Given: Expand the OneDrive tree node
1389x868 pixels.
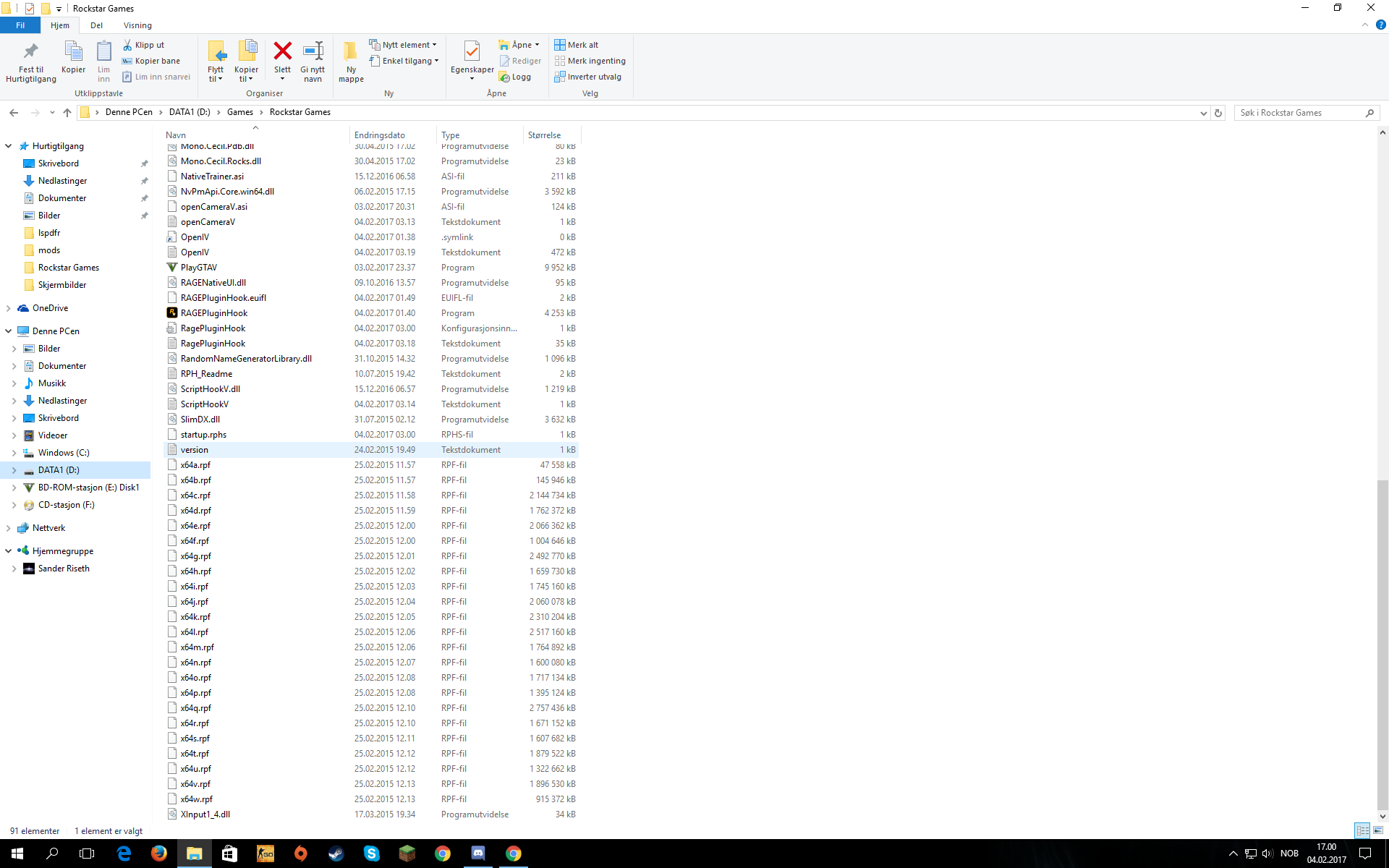Looking at the screenshot, I should 8,308.
